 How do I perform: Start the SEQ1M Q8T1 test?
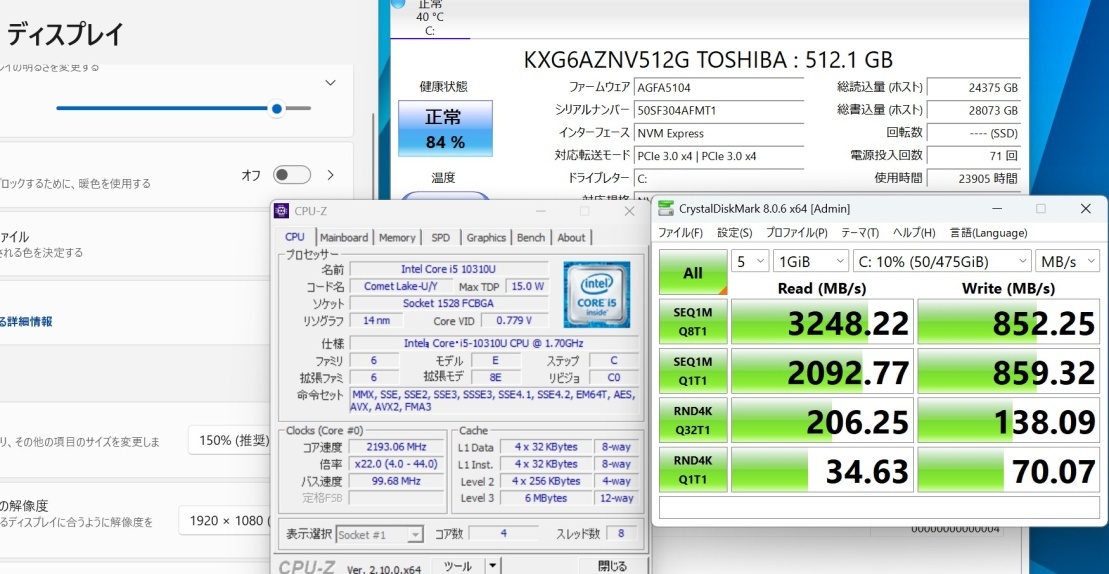tap(693, 322)
